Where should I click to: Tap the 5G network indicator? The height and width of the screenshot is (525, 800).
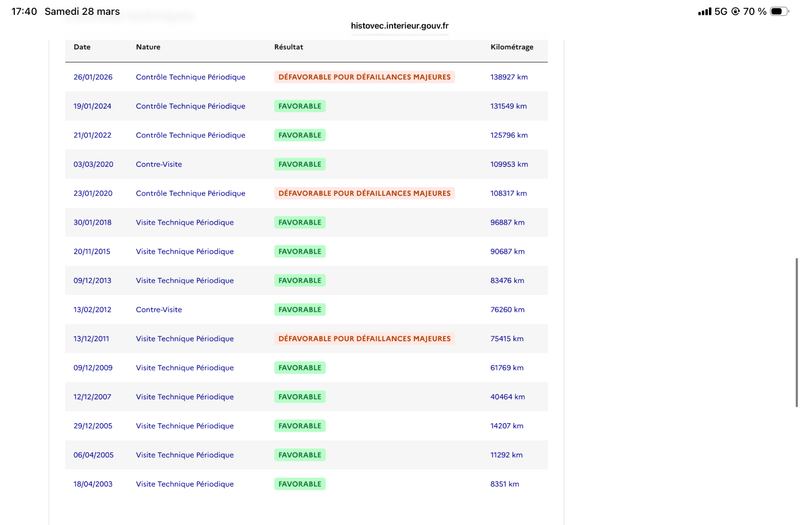coord(721,11)
